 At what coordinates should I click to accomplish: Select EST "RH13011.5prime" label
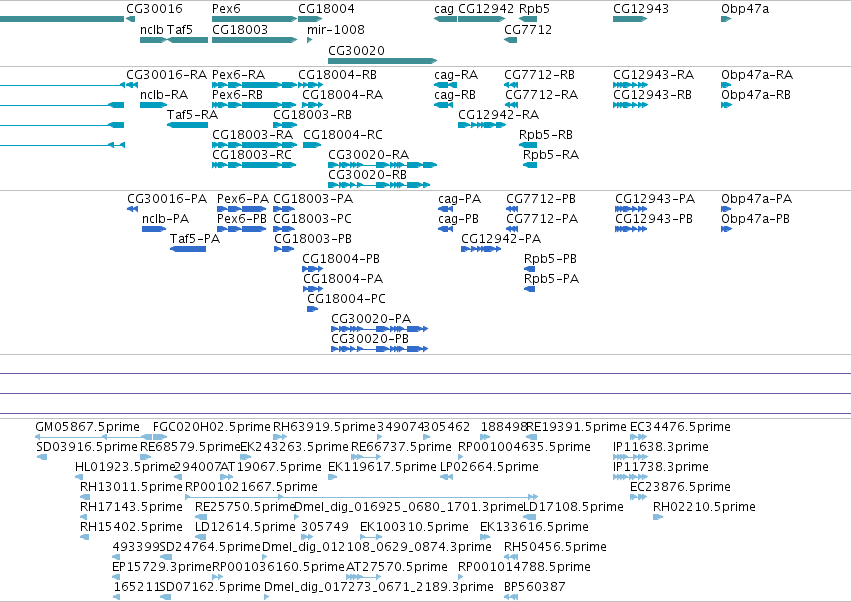pyautogui.click(x=131, y=487)
